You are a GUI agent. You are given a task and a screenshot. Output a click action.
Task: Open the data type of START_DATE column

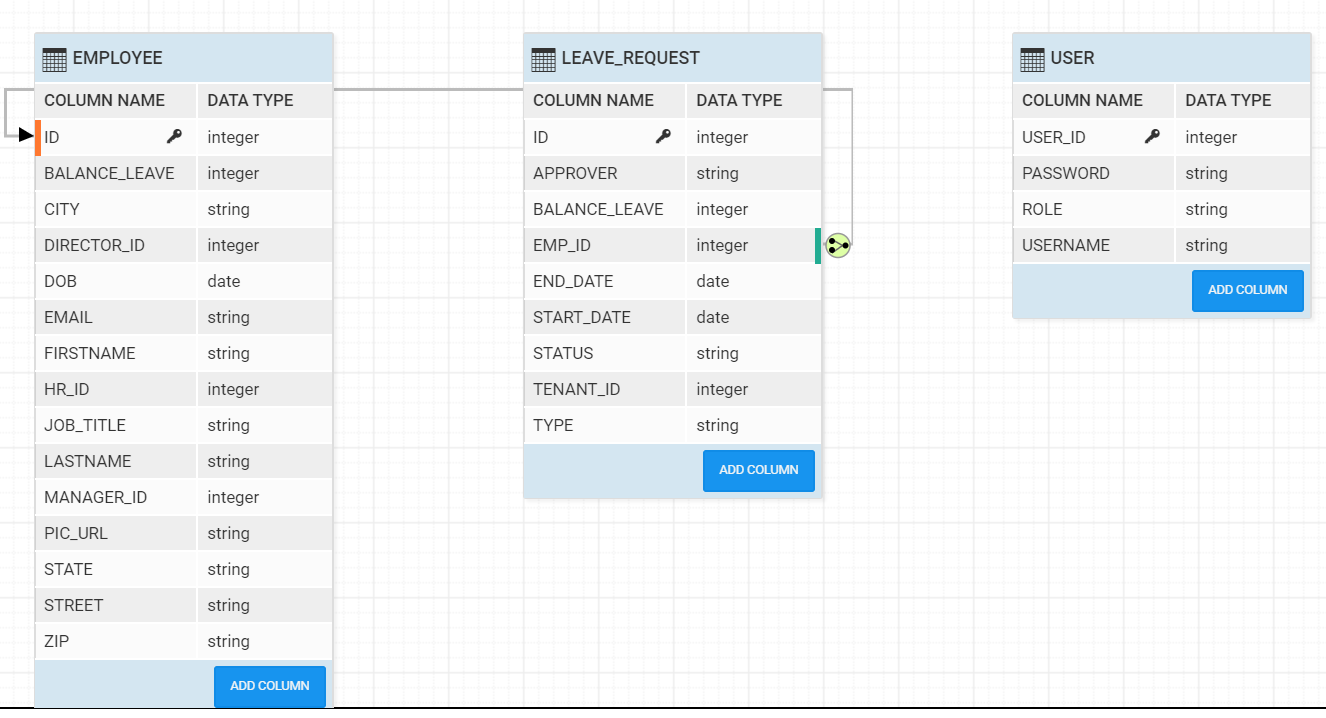(713, 317)
